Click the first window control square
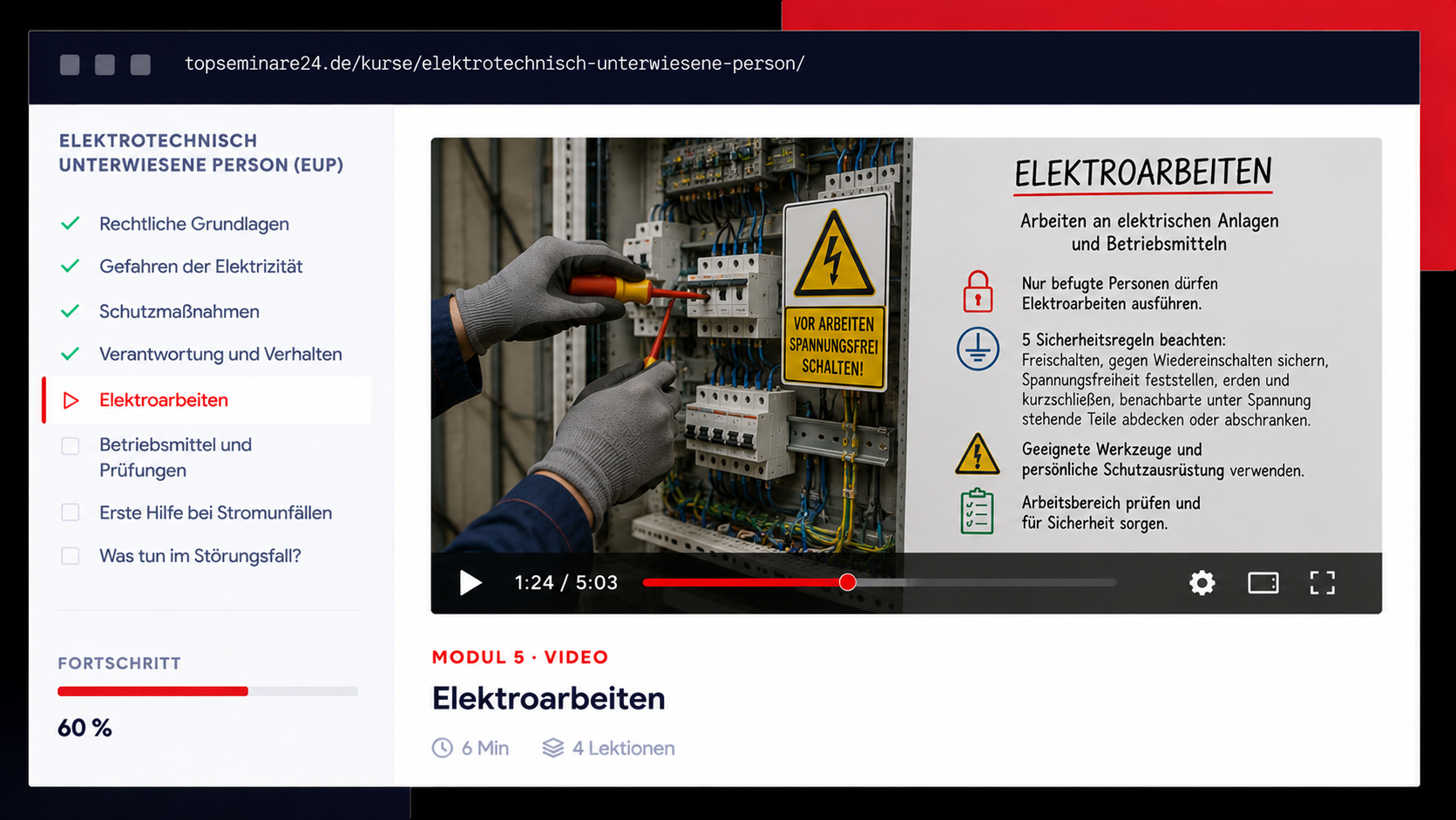This screenshot has height=820, width=1456. click(70, 64)
